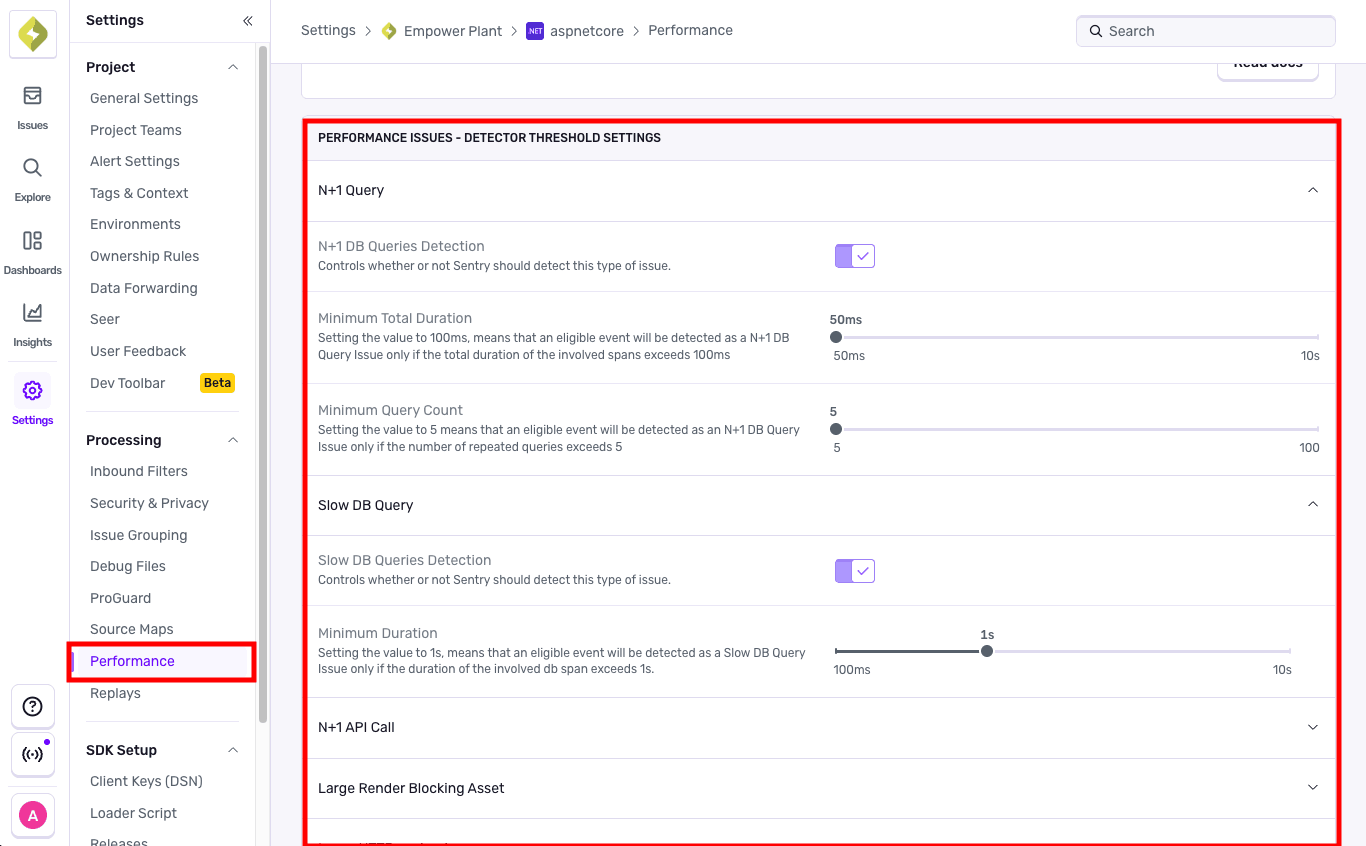The image size is (1366, 846).
Task: Open the Explore magnifier icon
Action: (33, 168)
